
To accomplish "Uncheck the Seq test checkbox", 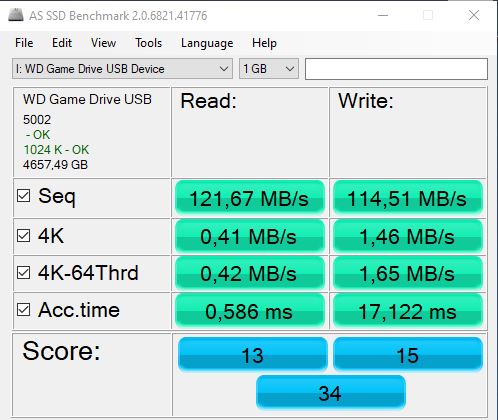I will pyautogui.click(x=24, y=196).
